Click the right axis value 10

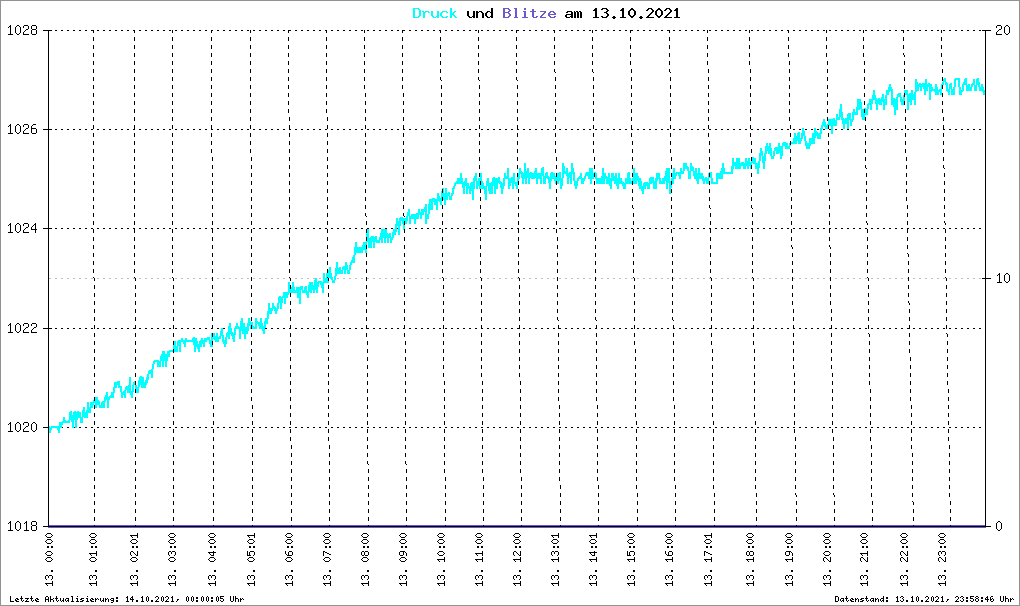1002,278
